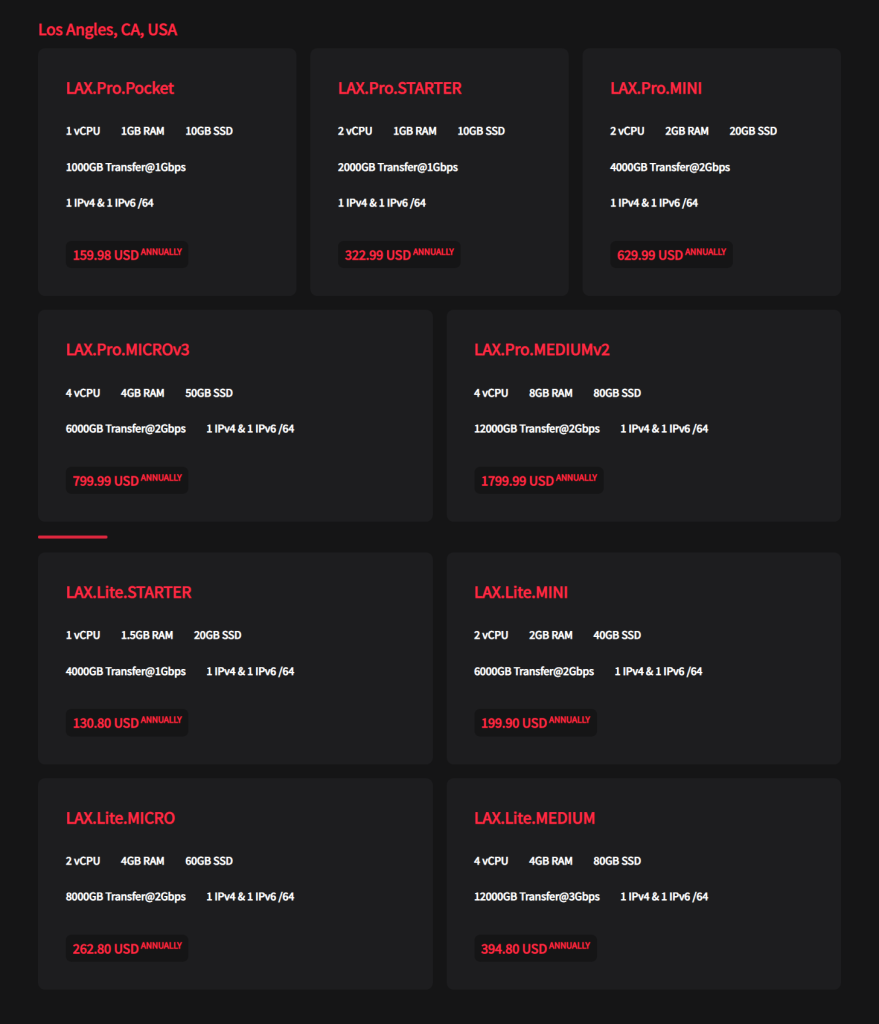Open the LAX.Pro.Pocket plan title
This screenshot has height=1024, width=879.
[120, 88]
